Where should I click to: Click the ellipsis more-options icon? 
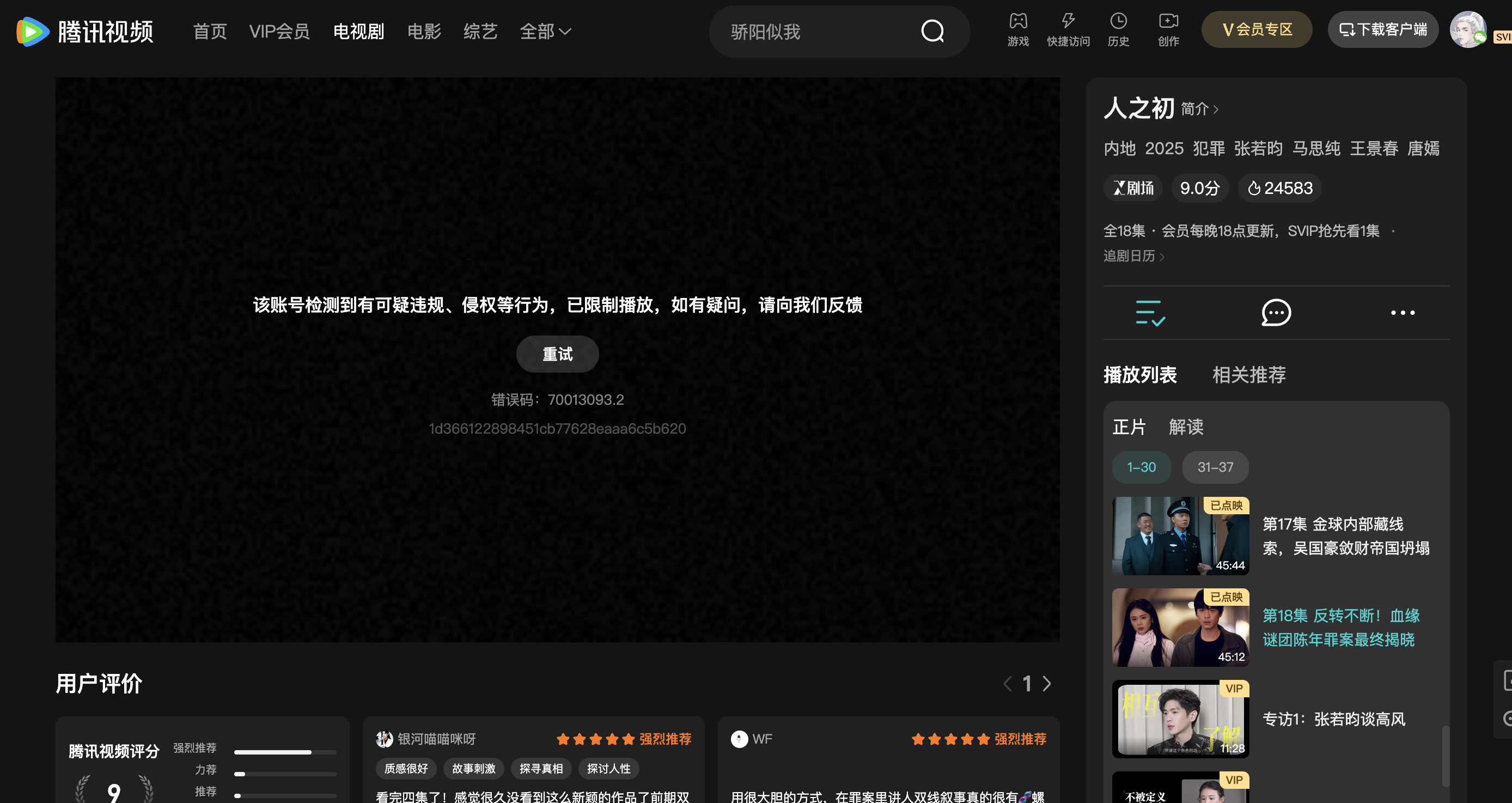coord(1403,312)
